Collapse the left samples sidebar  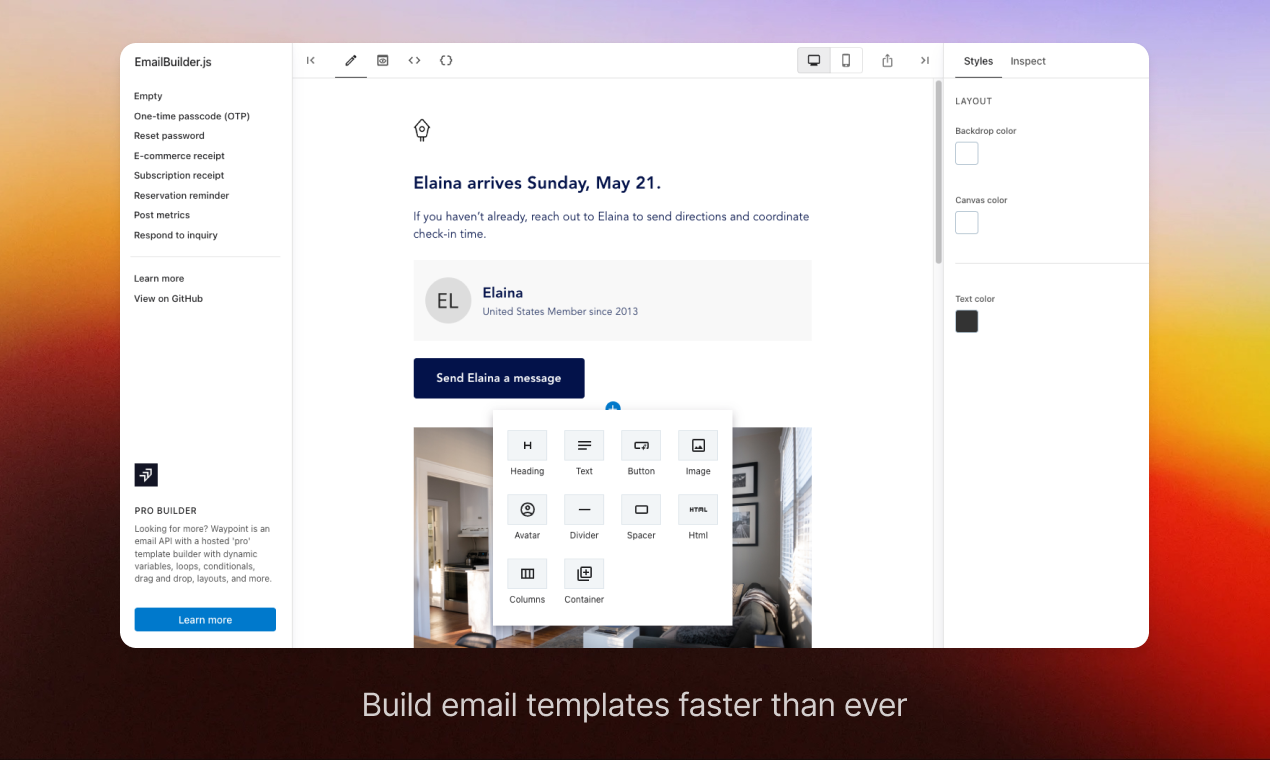(311, 61)
